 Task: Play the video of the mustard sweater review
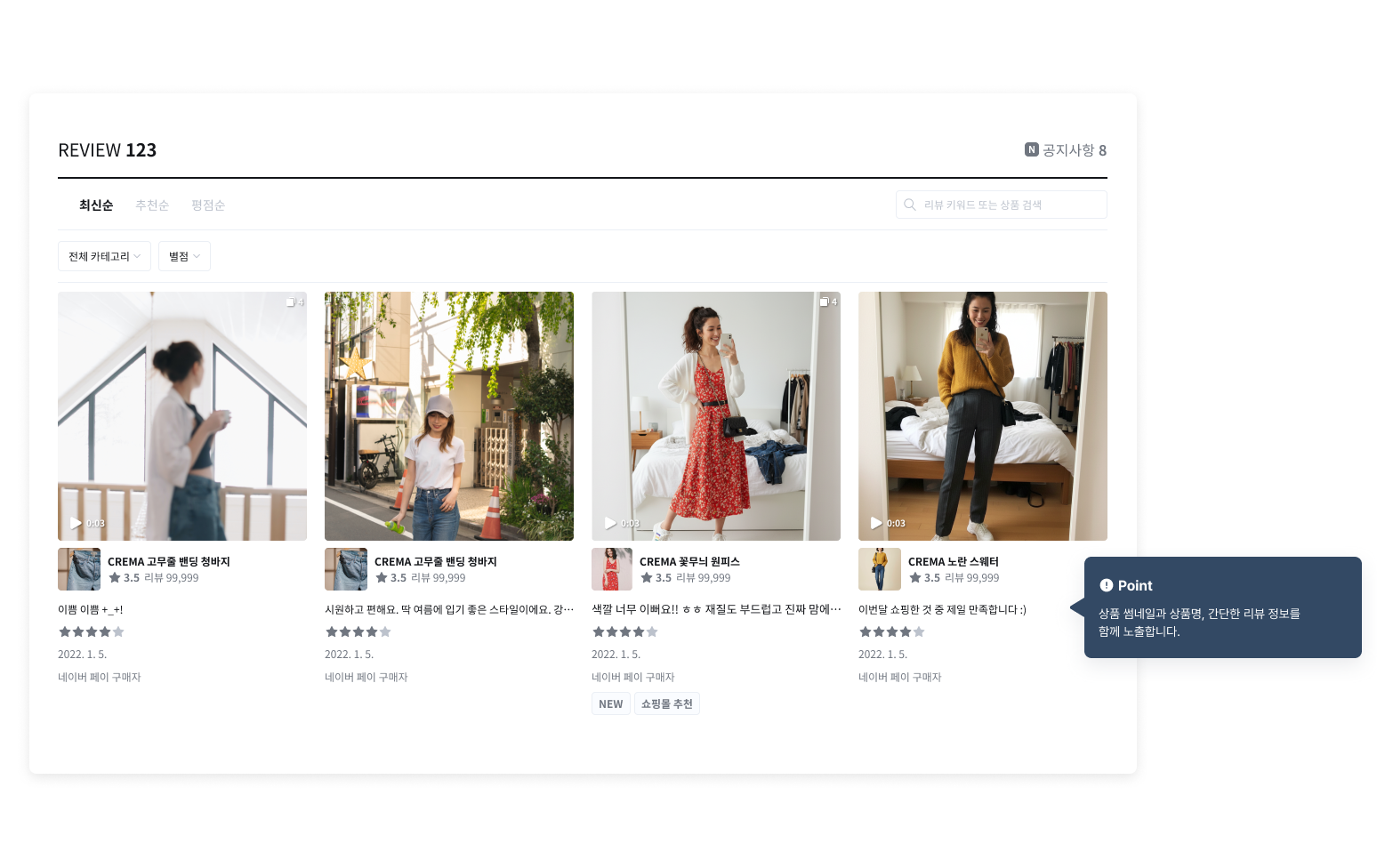(x=877, y=523)
